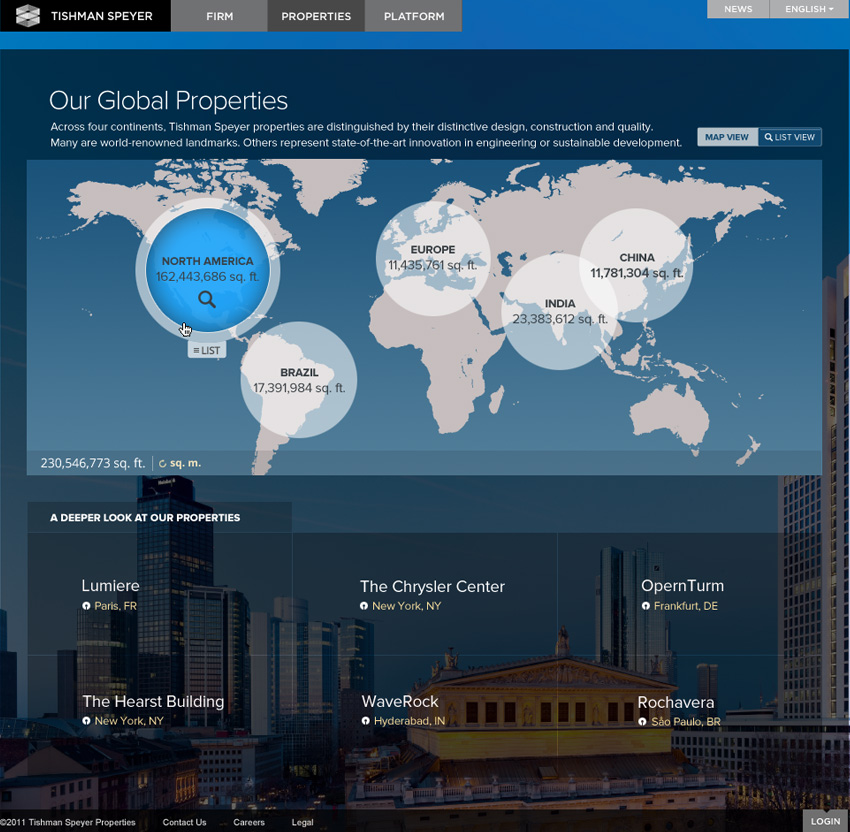Click the pin icon beside New York under Hearst Building
This screenshot has width=850, height=832.
[86, 721]
